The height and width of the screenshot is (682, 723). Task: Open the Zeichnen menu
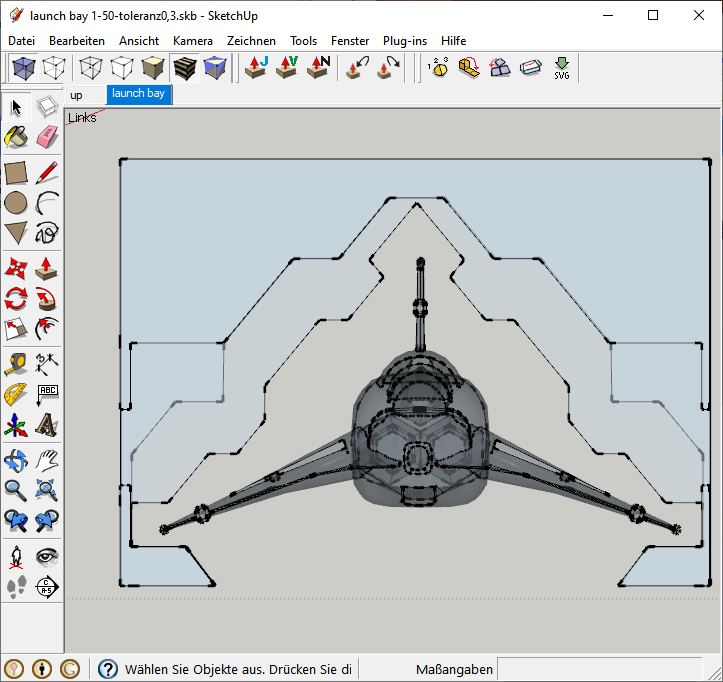point(251,41)
